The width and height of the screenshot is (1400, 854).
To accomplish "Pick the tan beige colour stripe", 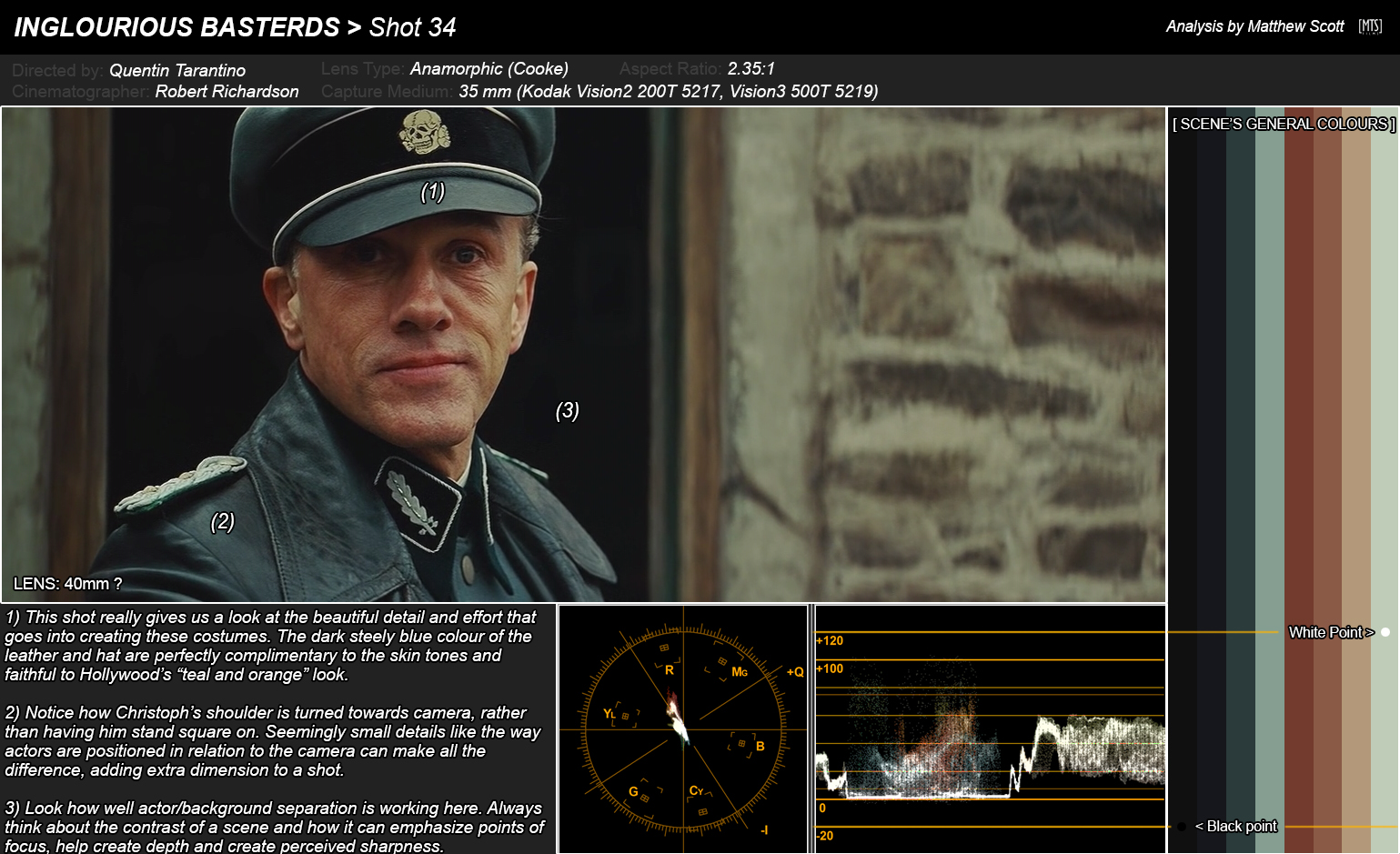I will tap(1356, 480).
